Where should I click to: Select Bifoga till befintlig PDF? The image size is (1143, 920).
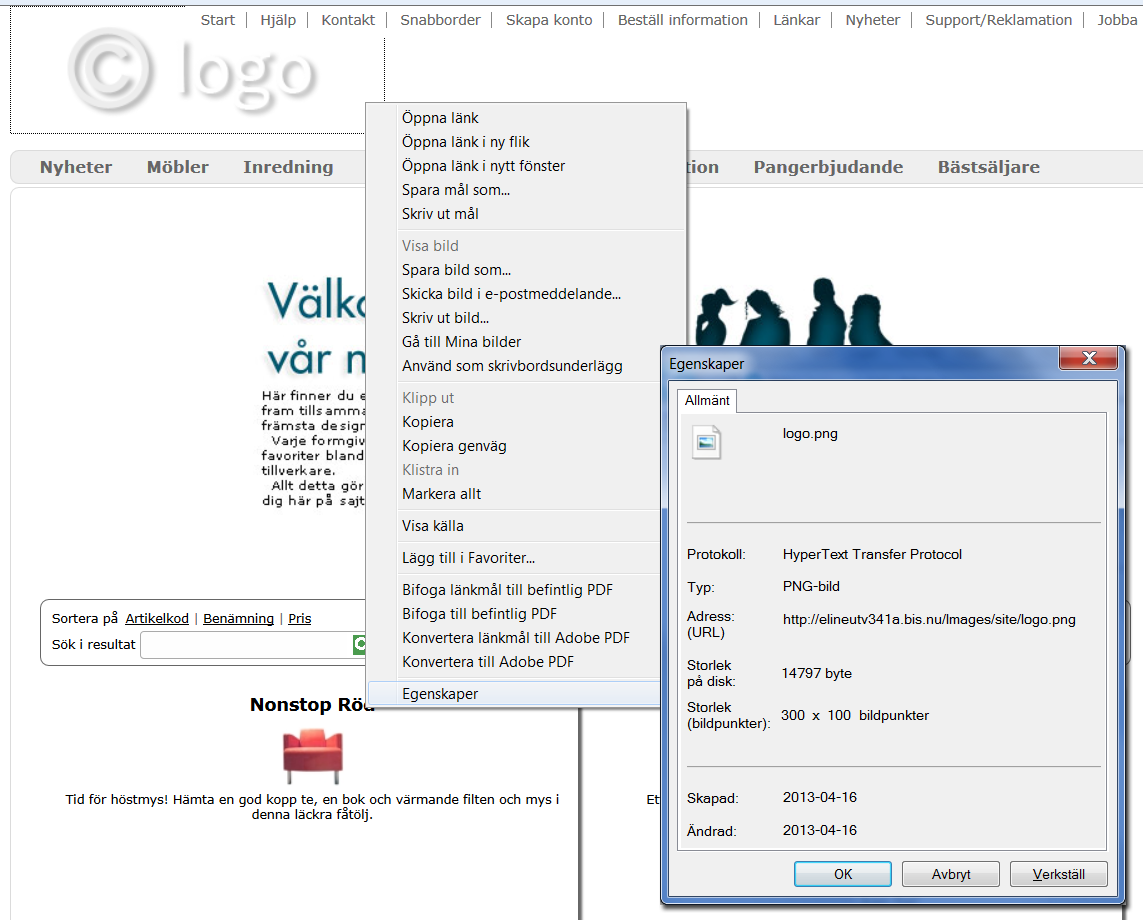pos(515,614)
